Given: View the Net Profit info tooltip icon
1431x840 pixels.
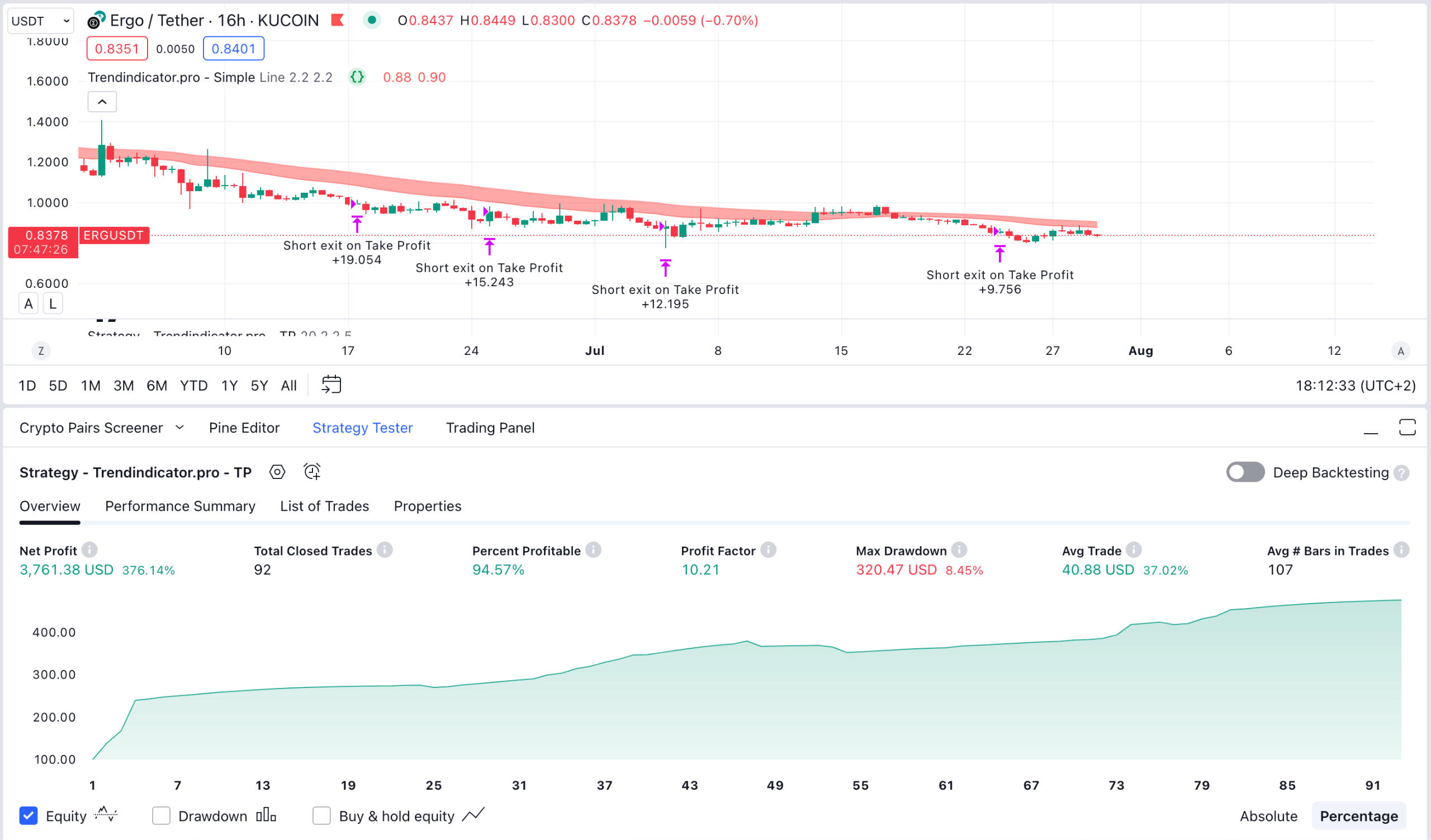Looking at the screenshot, I should tap(89, 549).
